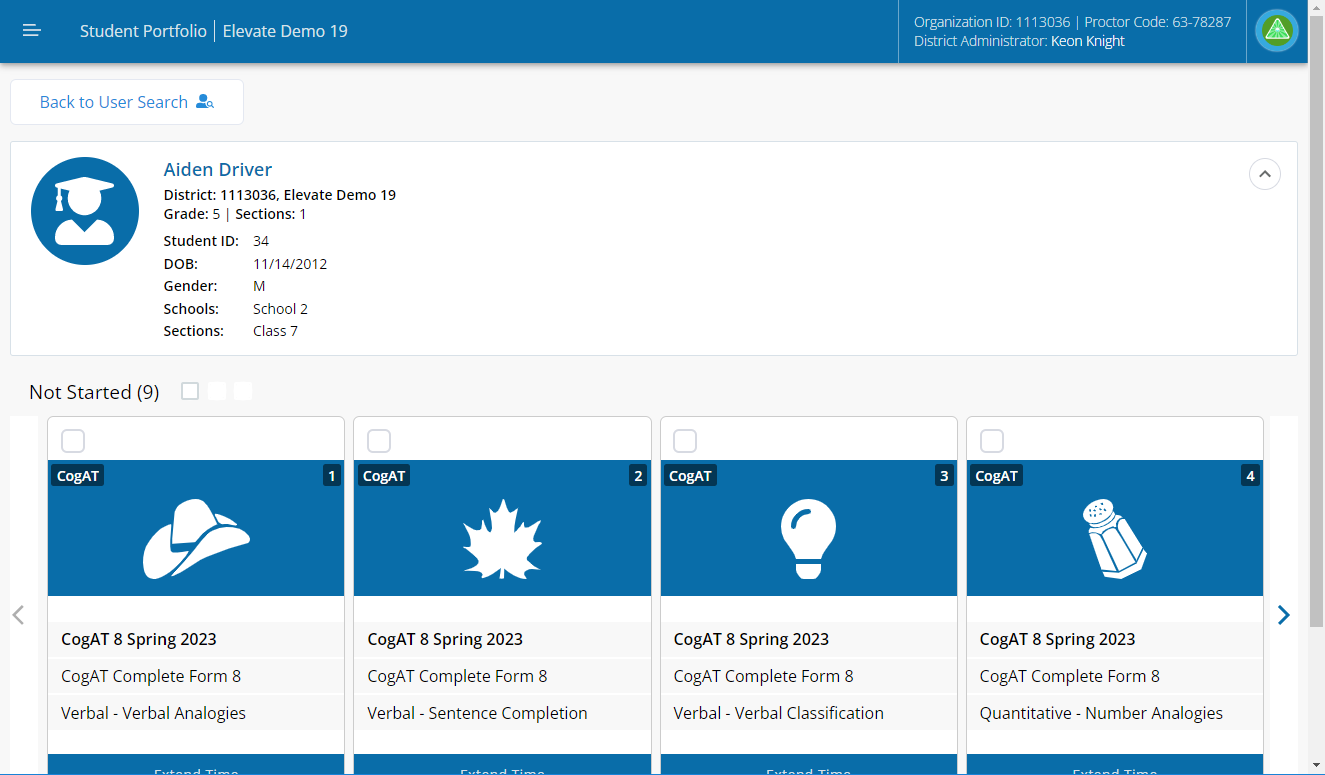Viewport: 1325px width, 775px height.
Task: Check the Number Analogies card checkbox
Action: pos(992,441)
